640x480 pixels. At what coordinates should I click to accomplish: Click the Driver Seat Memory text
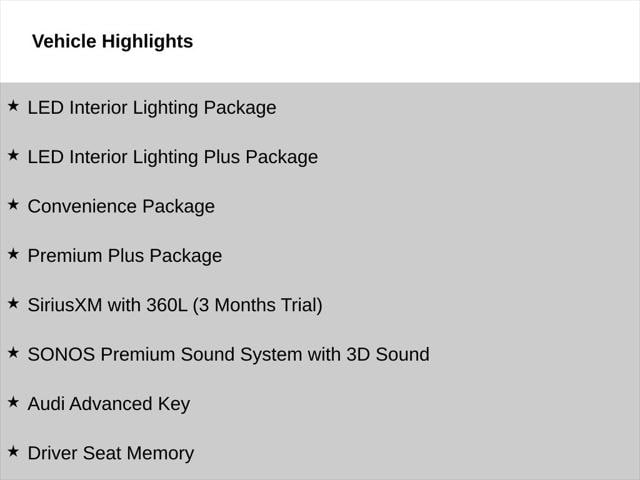tap(110, 453)
